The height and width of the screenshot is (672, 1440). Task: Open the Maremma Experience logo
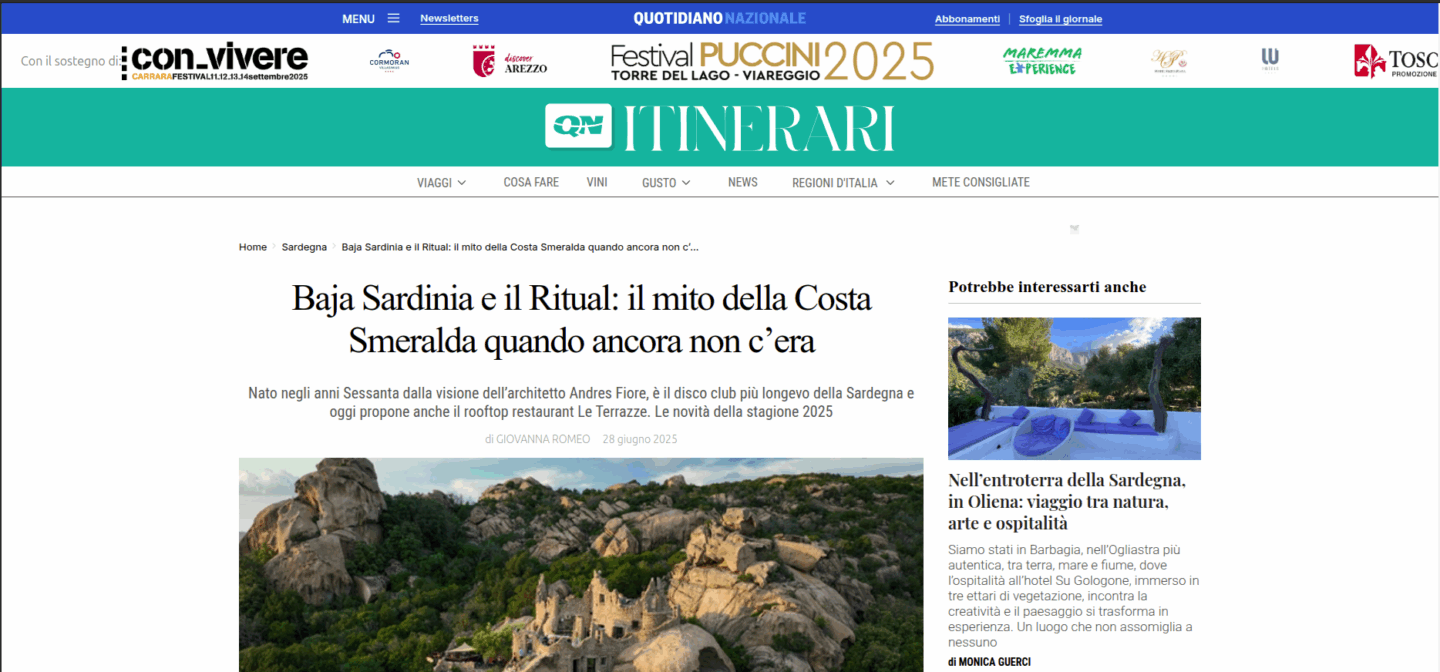click(x=1043, y=61)
